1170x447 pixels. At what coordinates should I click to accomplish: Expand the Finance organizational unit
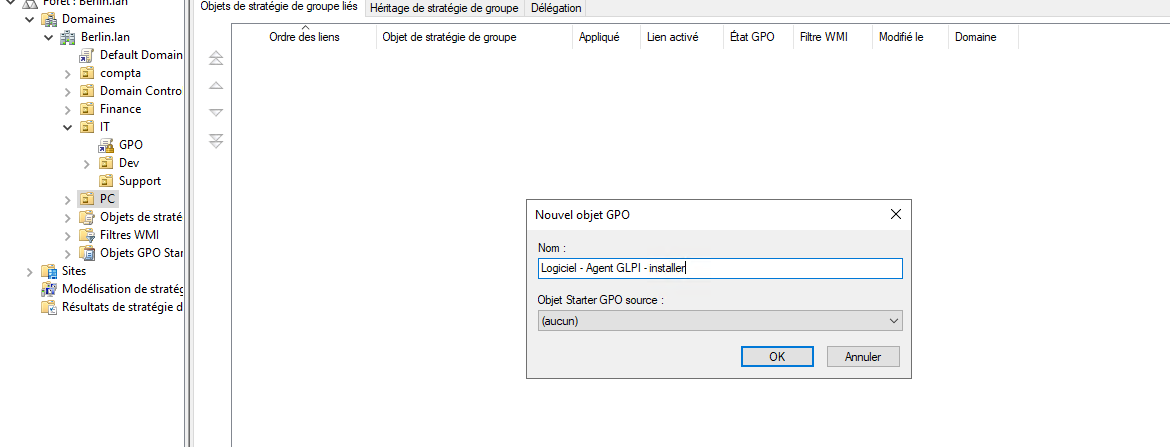[x=68, y=109]
